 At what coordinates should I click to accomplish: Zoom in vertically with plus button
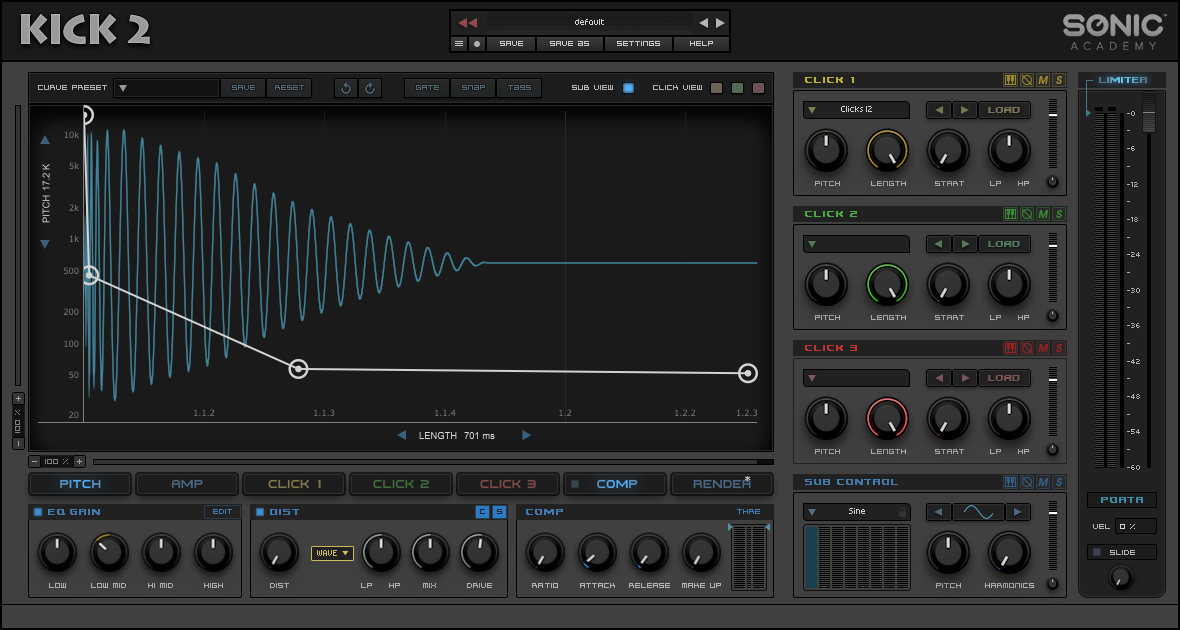coord(18,398)
